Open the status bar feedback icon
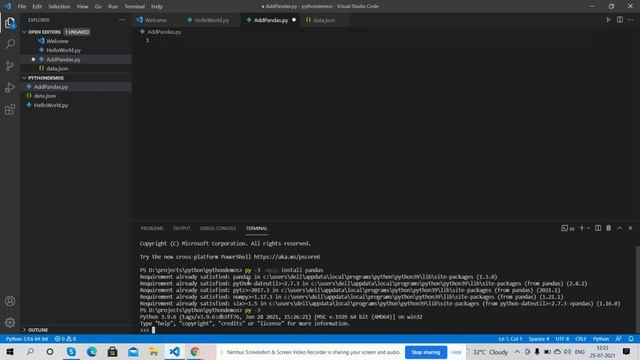640x360 pixels. point(619,339)
